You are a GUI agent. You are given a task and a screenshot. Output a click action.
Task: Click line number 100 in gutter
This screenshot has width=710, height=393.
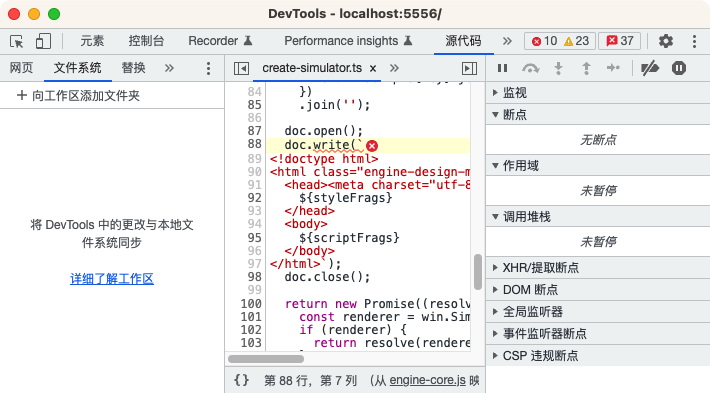coord(251,303)
